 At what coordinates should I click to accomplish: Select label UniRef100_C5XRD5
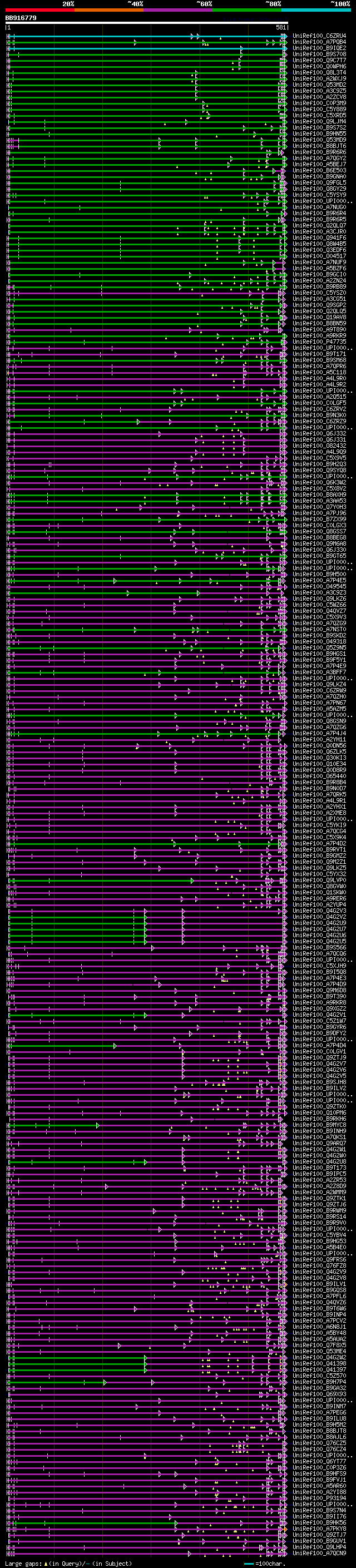pyautogui.click(x=319, y=115)
